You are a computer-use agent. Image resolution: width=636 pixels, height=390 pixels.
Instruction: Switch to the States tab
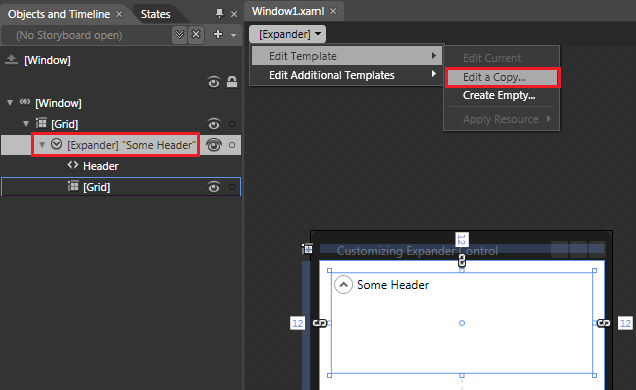(155, 14)
